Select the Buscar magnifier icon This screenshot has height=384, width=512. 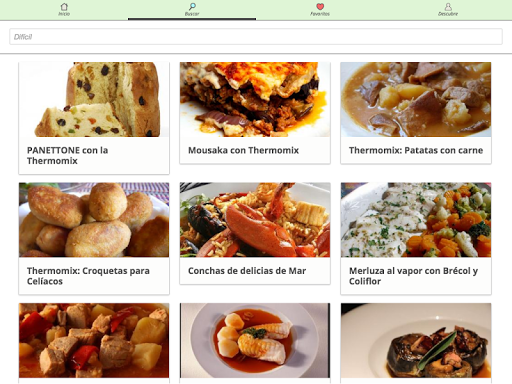192,6
